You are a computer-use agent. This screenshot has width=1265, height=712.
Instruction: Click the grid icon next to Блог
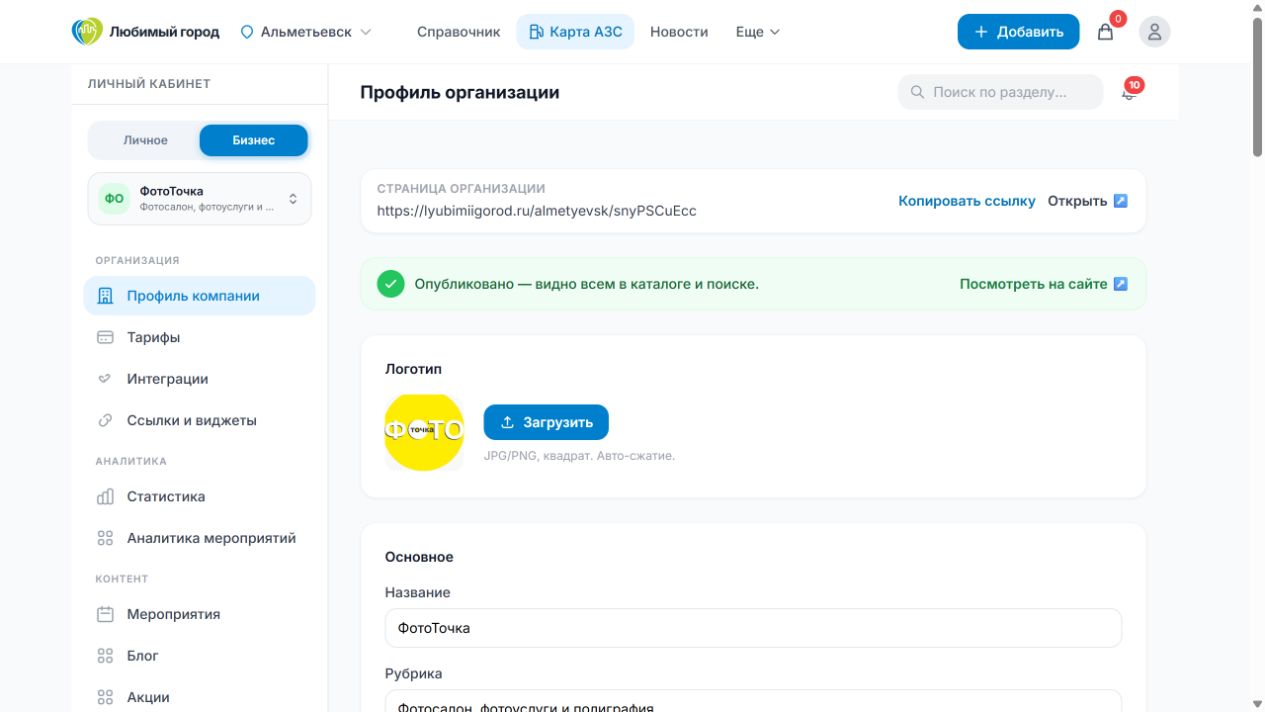tap(105, 656)
